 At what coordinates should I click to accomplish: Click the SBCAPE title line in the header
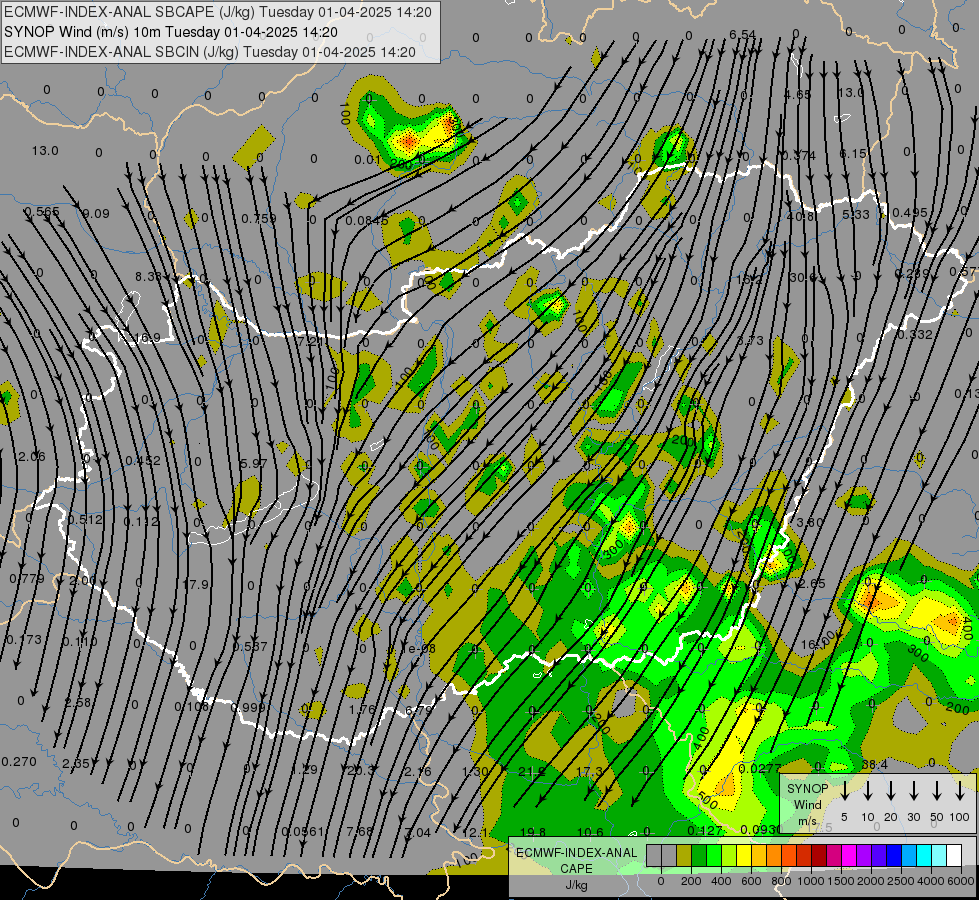pos(218,12)
